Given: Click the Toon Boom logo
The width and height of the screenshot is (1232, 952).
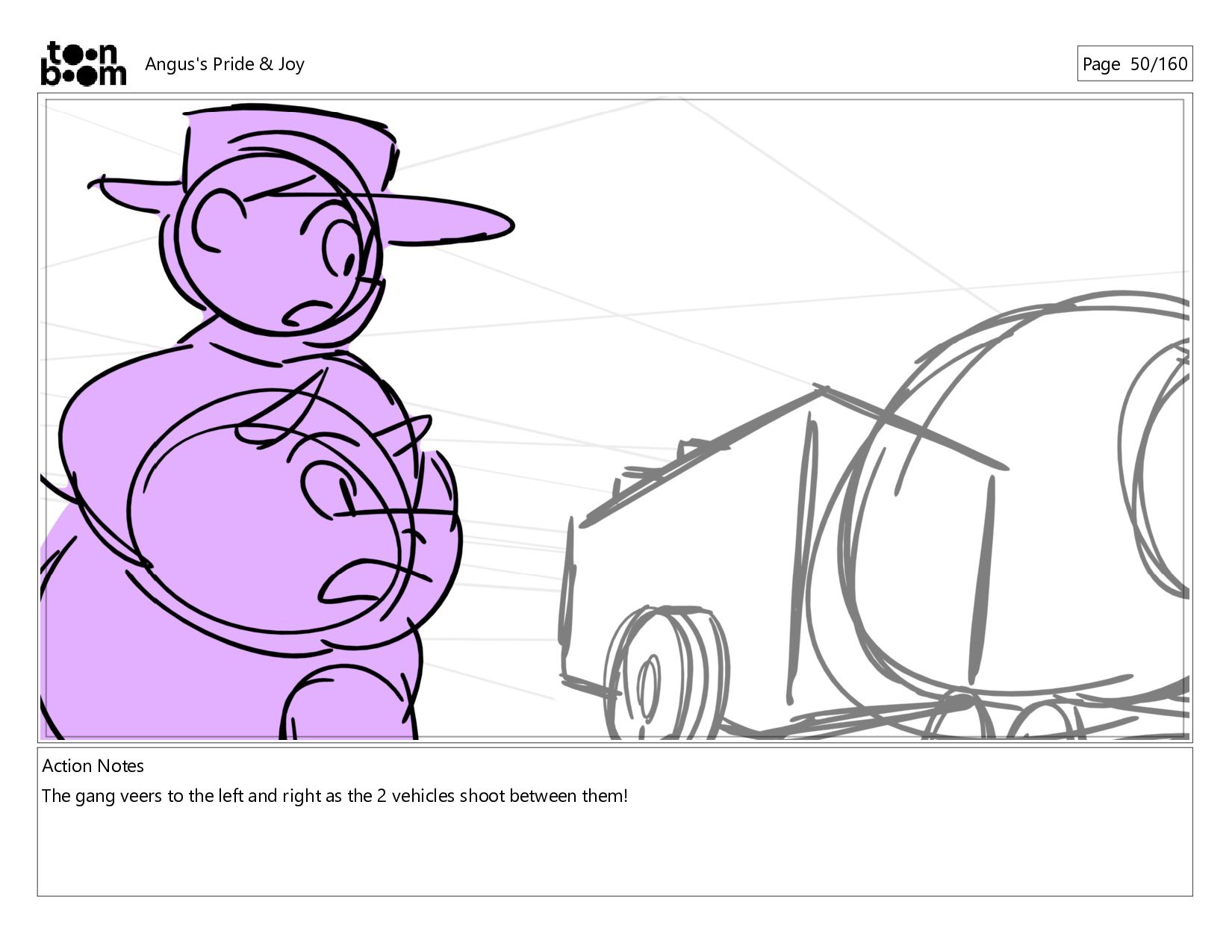Looking at the screenshot, I should click(x=83, y=63).
